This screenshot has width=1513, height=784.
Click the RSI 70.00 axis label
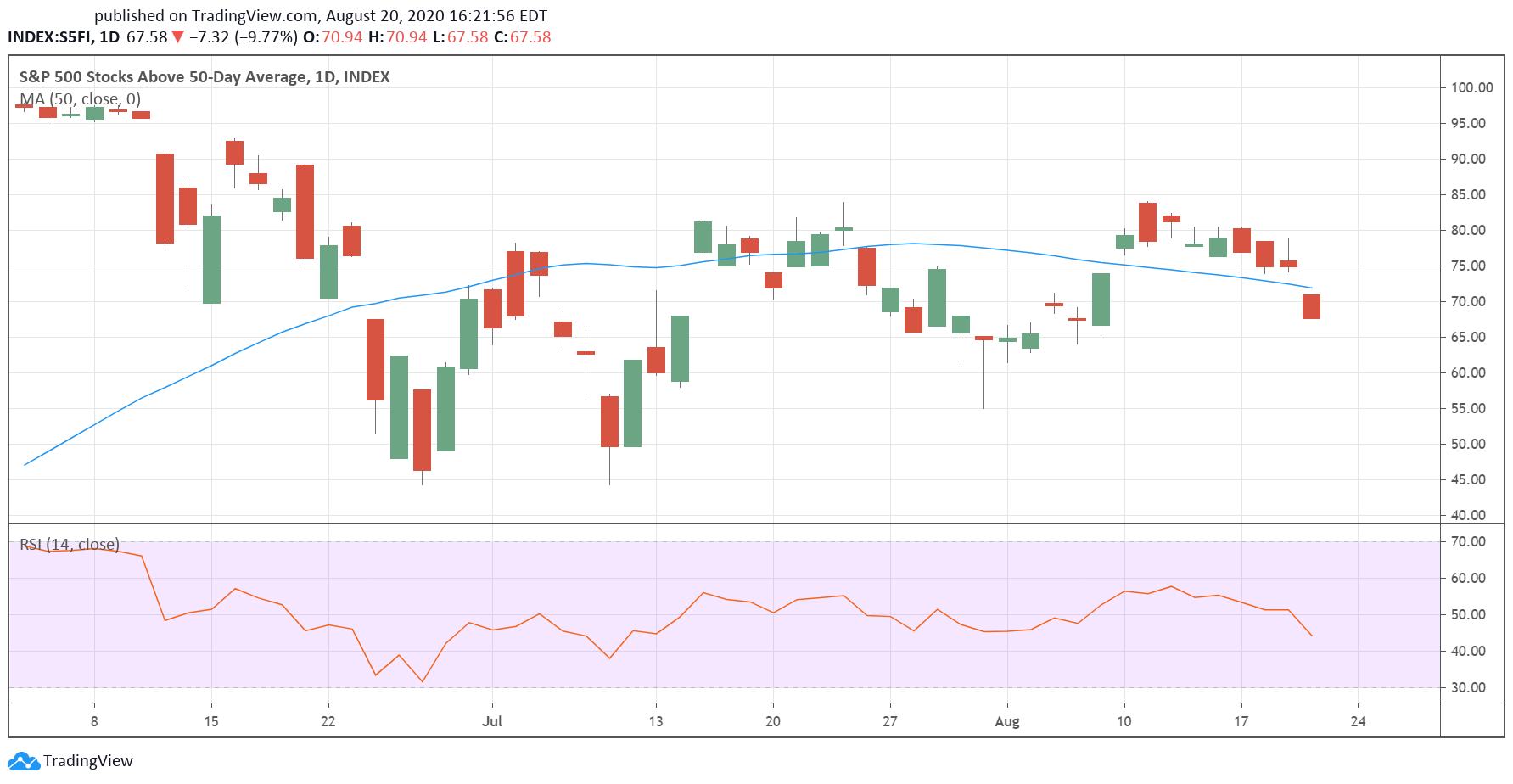(x=1469, y=541)
